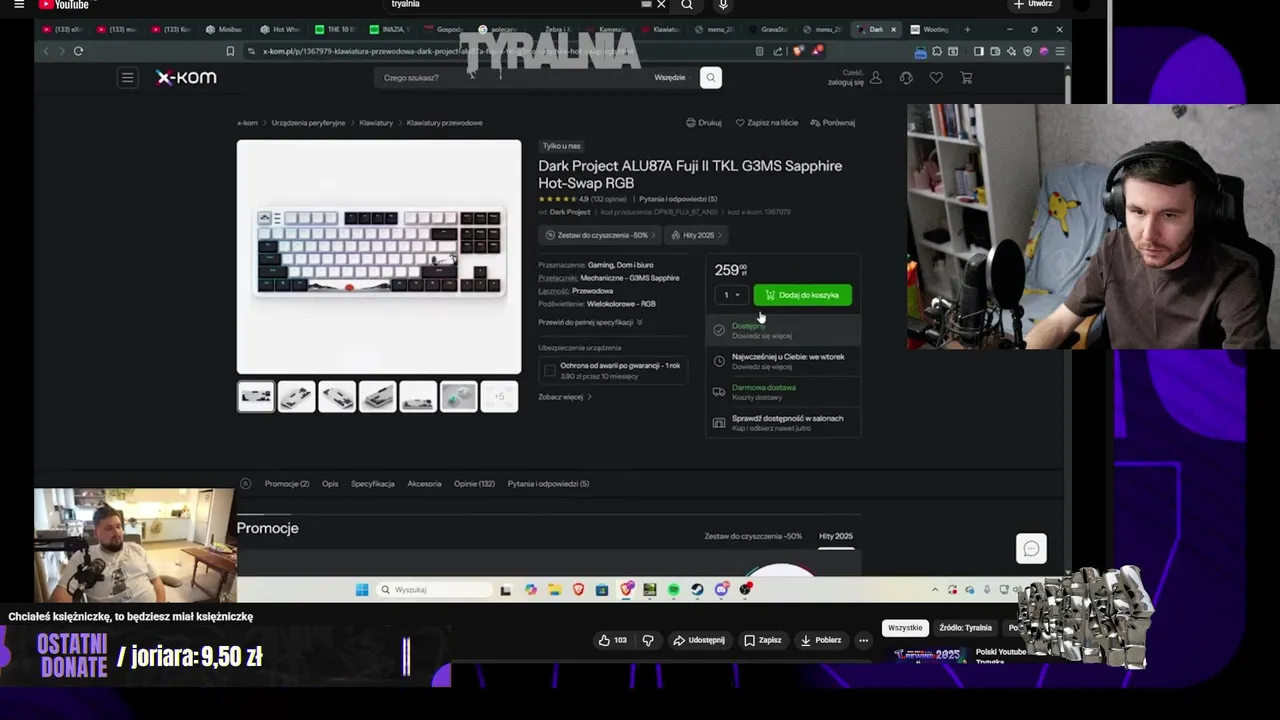The width and height of the screenshot is (1280, 720).
Task: Open the Hity 2025 chip near title
Action: [697, 235]
